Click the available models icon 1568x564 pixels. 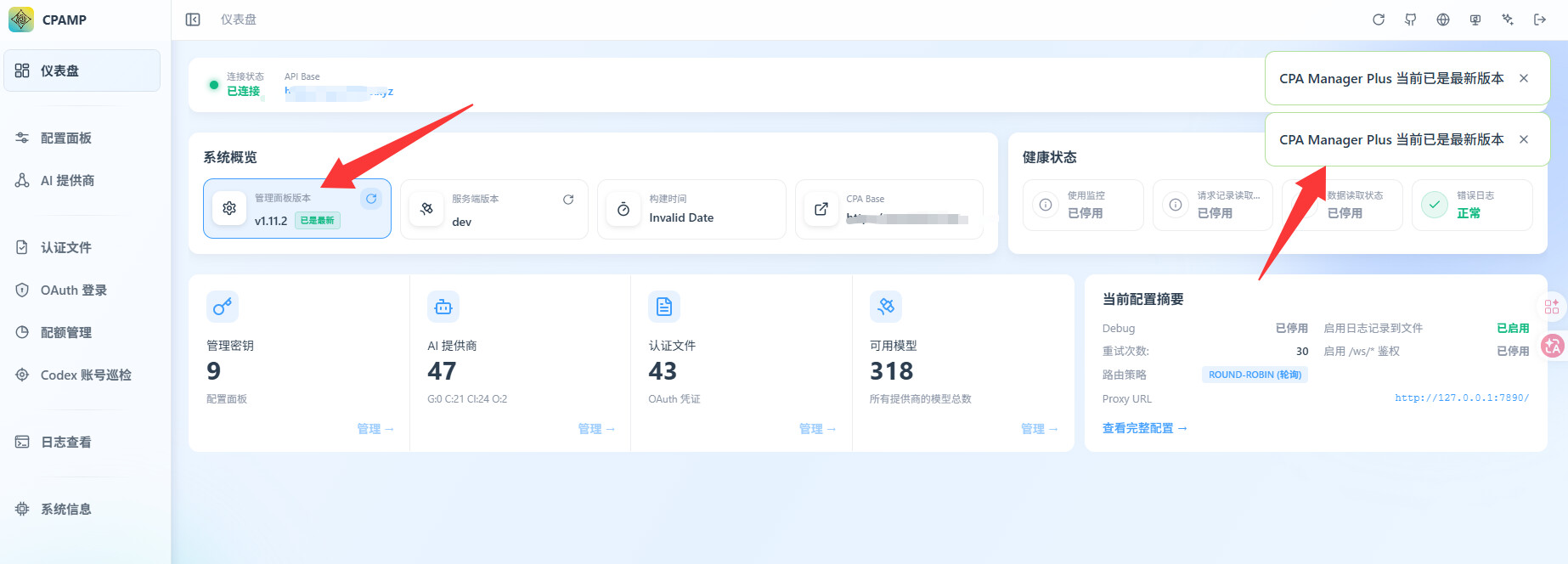tap(886, 307)
